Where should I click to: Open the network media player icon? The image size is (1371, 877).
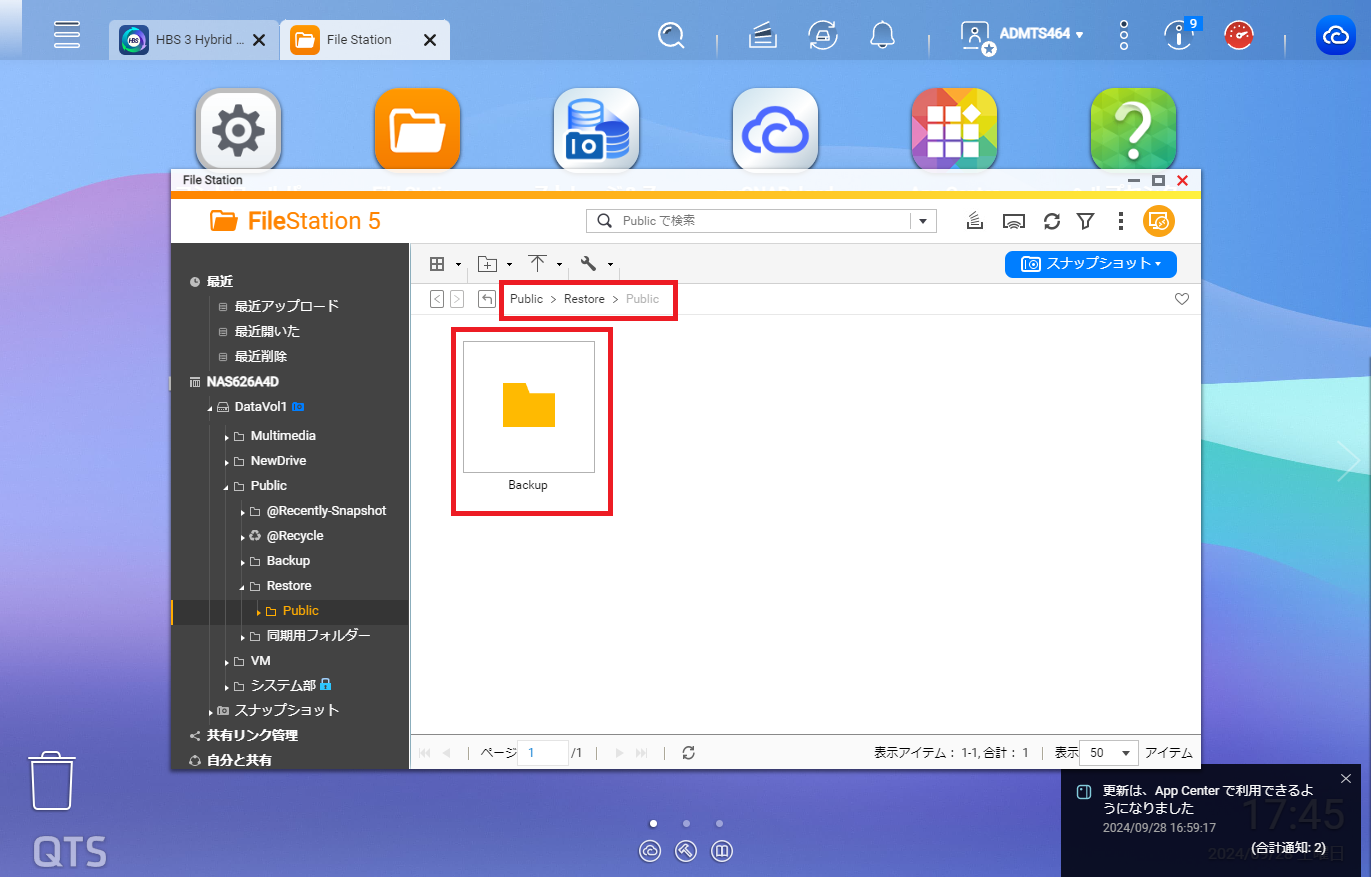[1014, 221]
